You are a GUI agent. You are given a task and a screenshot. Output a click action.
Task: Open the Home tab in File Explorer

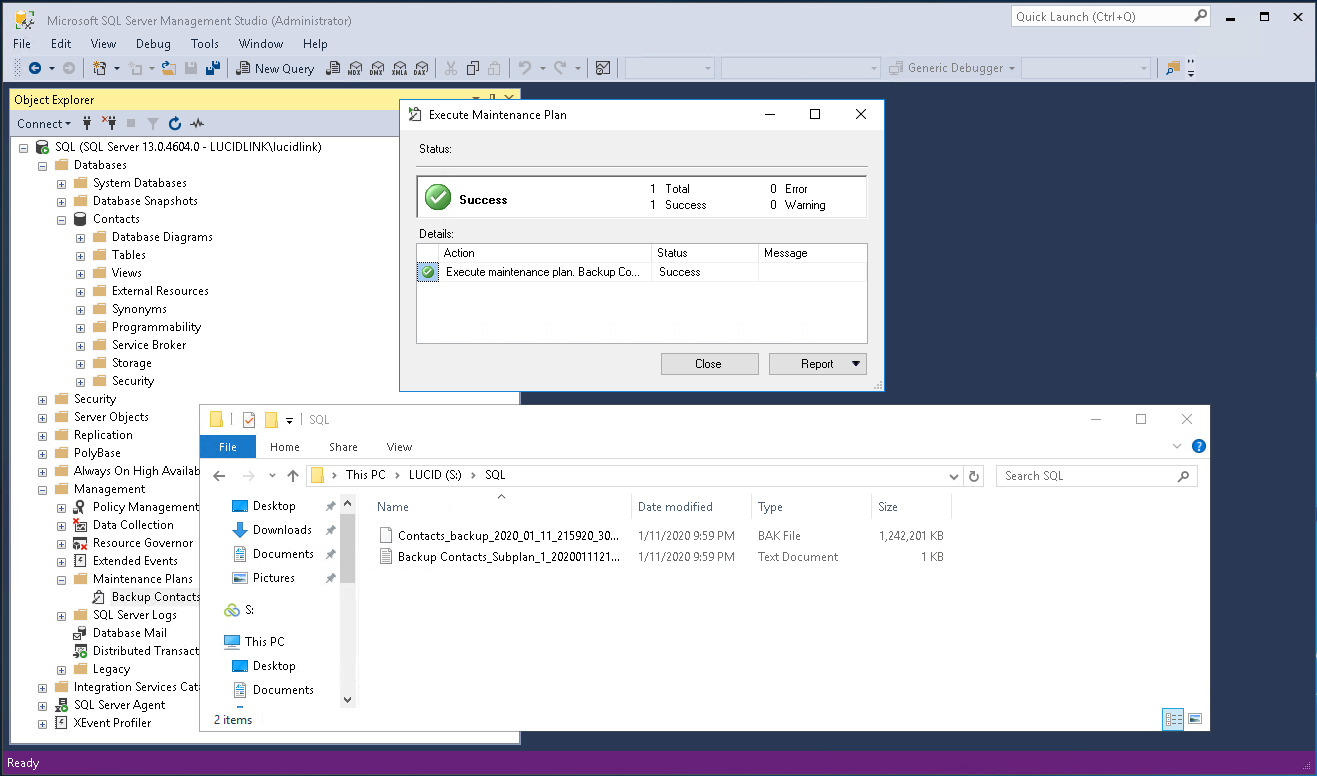[x=285, y=447]
